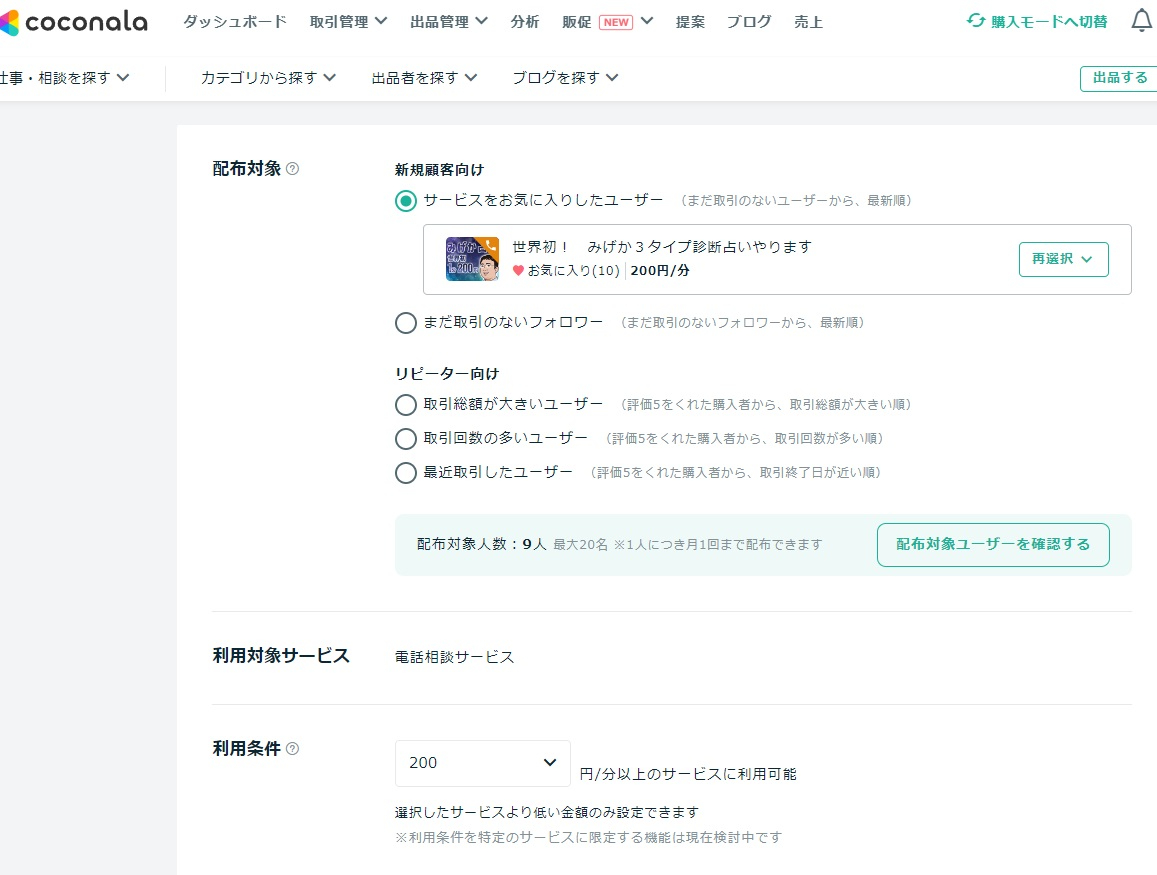Open the 取引管理 menu
1157x875 pixels.
click(340, 20)
